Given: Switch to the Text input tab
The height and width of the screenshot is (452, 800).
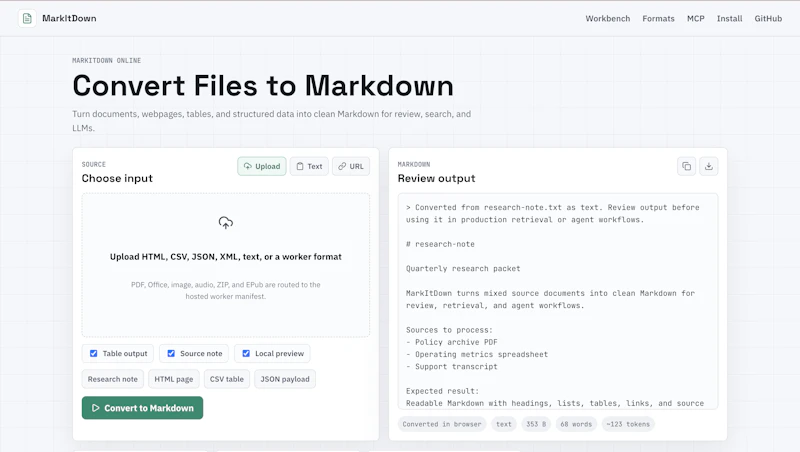Looking at the screenshot, I should [309, 166].
